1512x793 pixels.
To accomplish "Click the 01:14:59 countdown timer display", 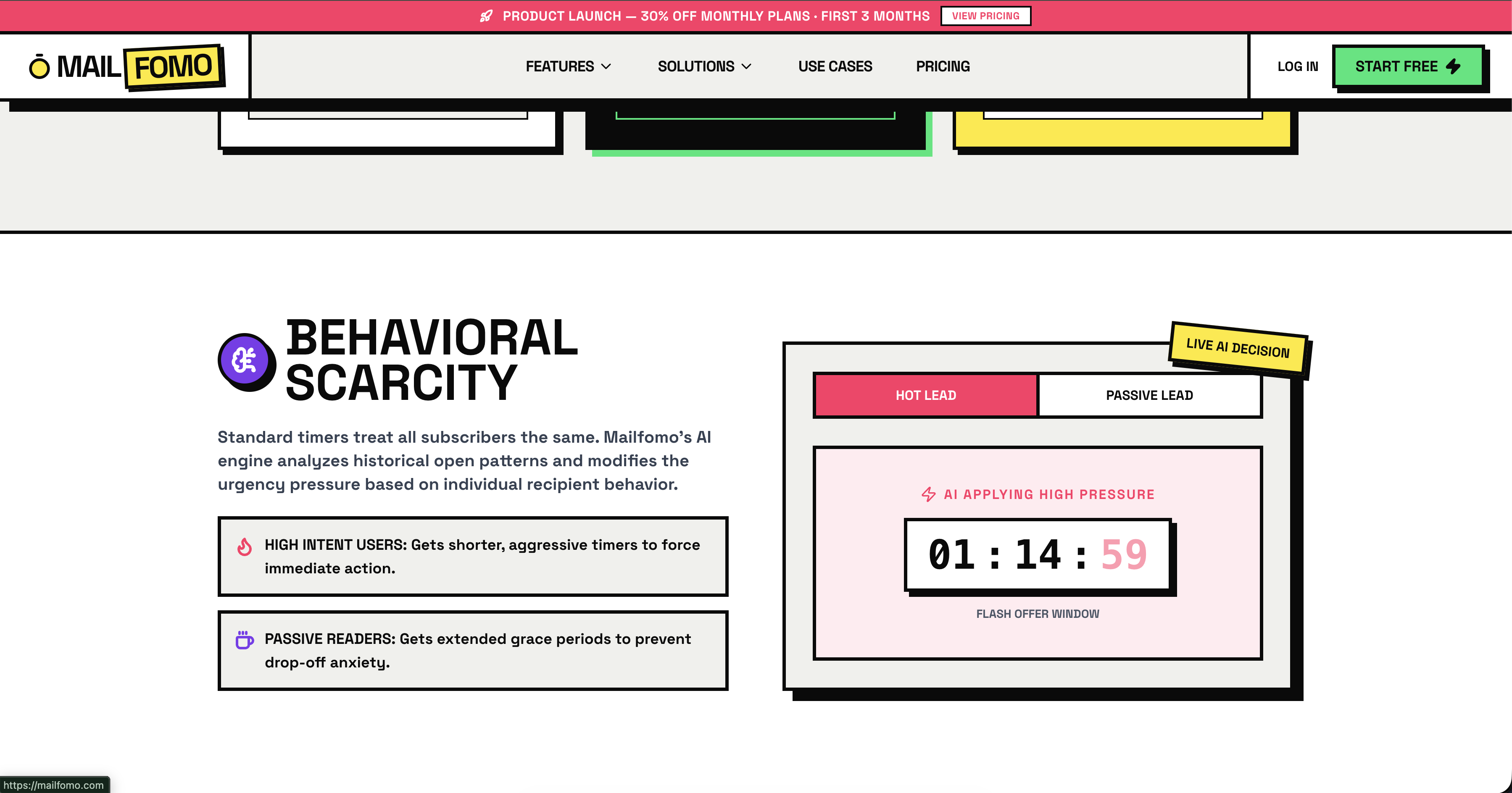I will 1037,555.
